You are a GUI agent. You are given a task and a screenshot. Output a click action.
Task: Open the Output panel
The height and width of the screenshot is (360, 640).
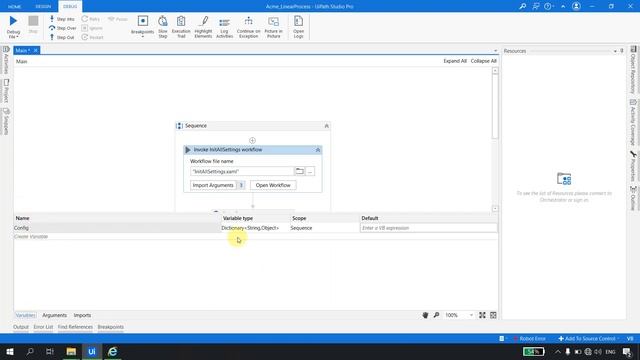point(21,327)
